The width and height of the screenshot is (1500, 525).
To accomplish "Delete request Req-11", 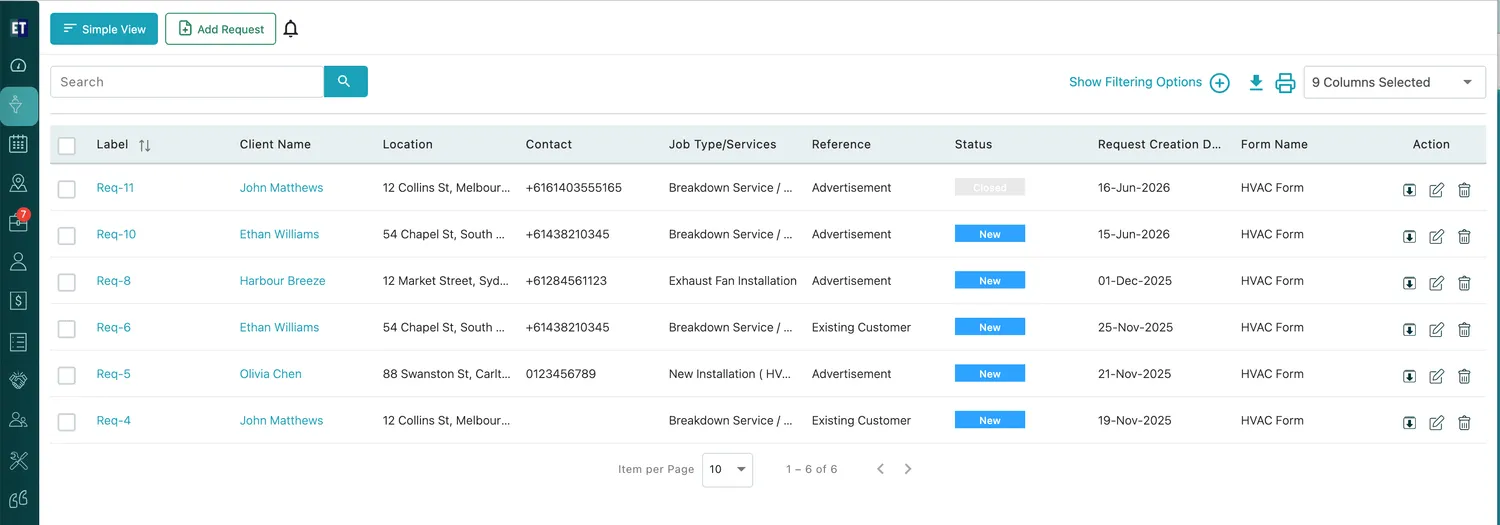I will (1464, 190).
